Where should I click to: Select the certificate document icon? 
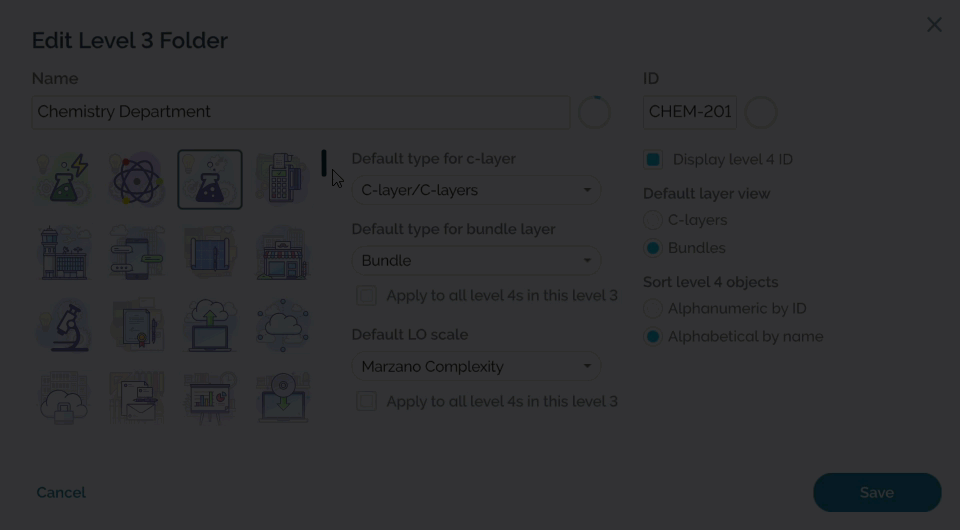tap(137, 325)
